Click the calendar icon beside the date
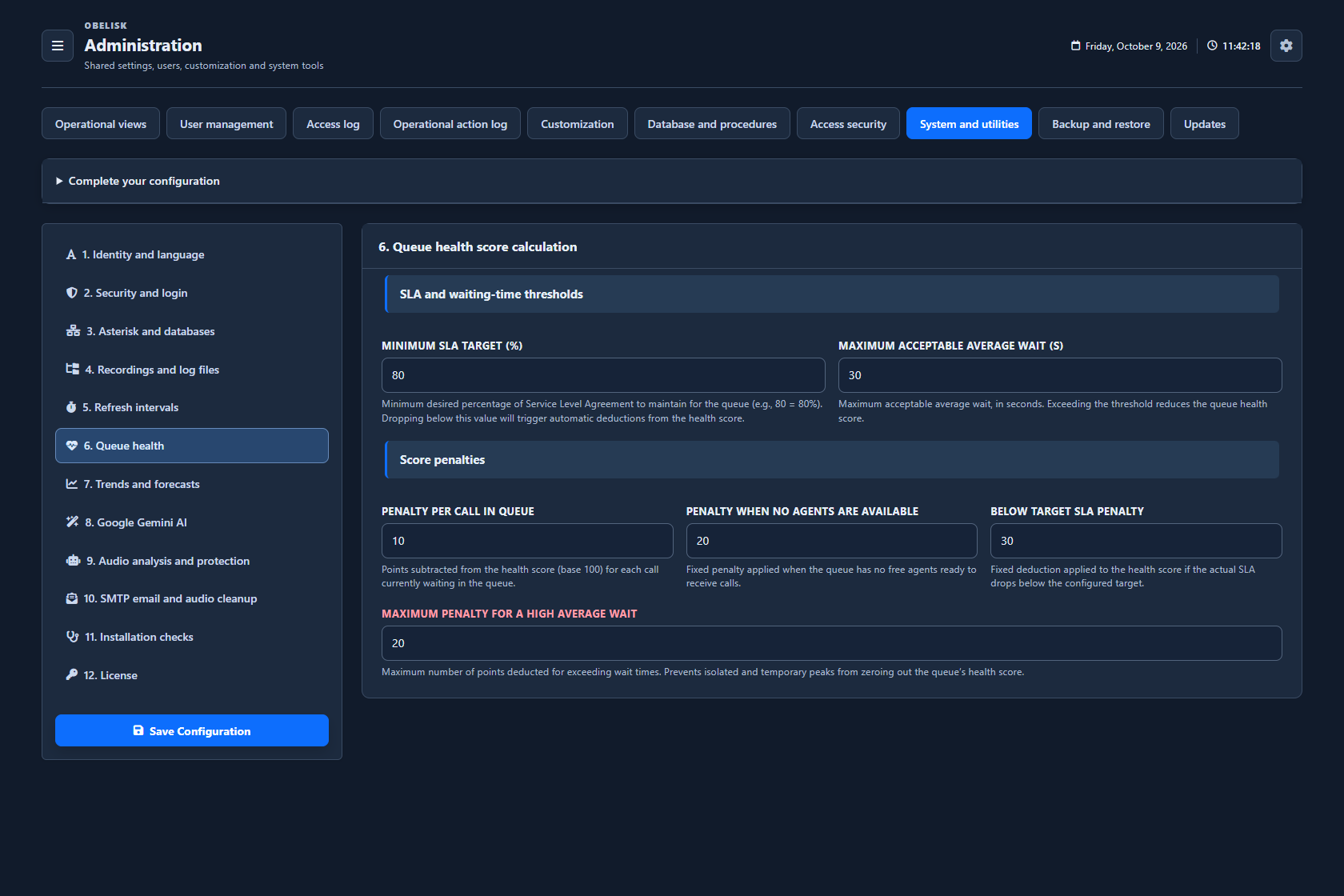Image resolution: width=1344 pixels, height=896 pixels. click(x=1075, y=46)
